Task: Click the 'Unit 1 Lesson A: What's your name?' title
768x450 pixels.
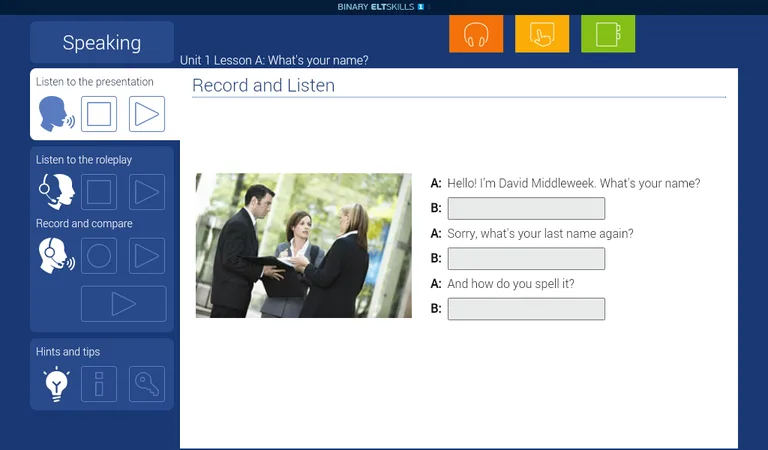Action: 274,60
